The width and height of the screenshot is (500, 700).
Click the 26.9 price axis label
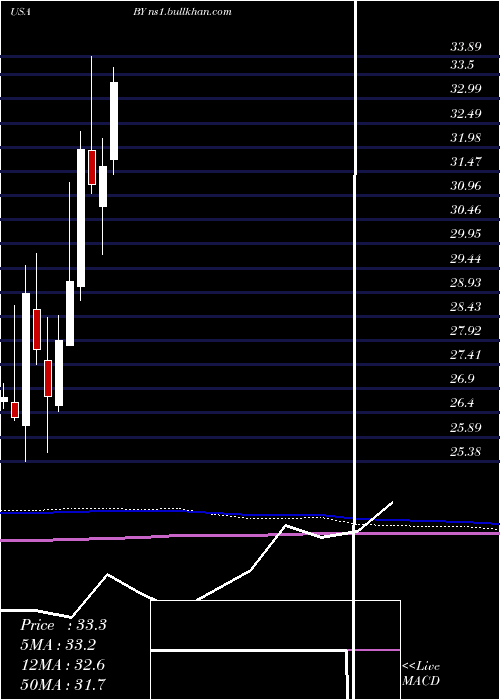point(462,379)
